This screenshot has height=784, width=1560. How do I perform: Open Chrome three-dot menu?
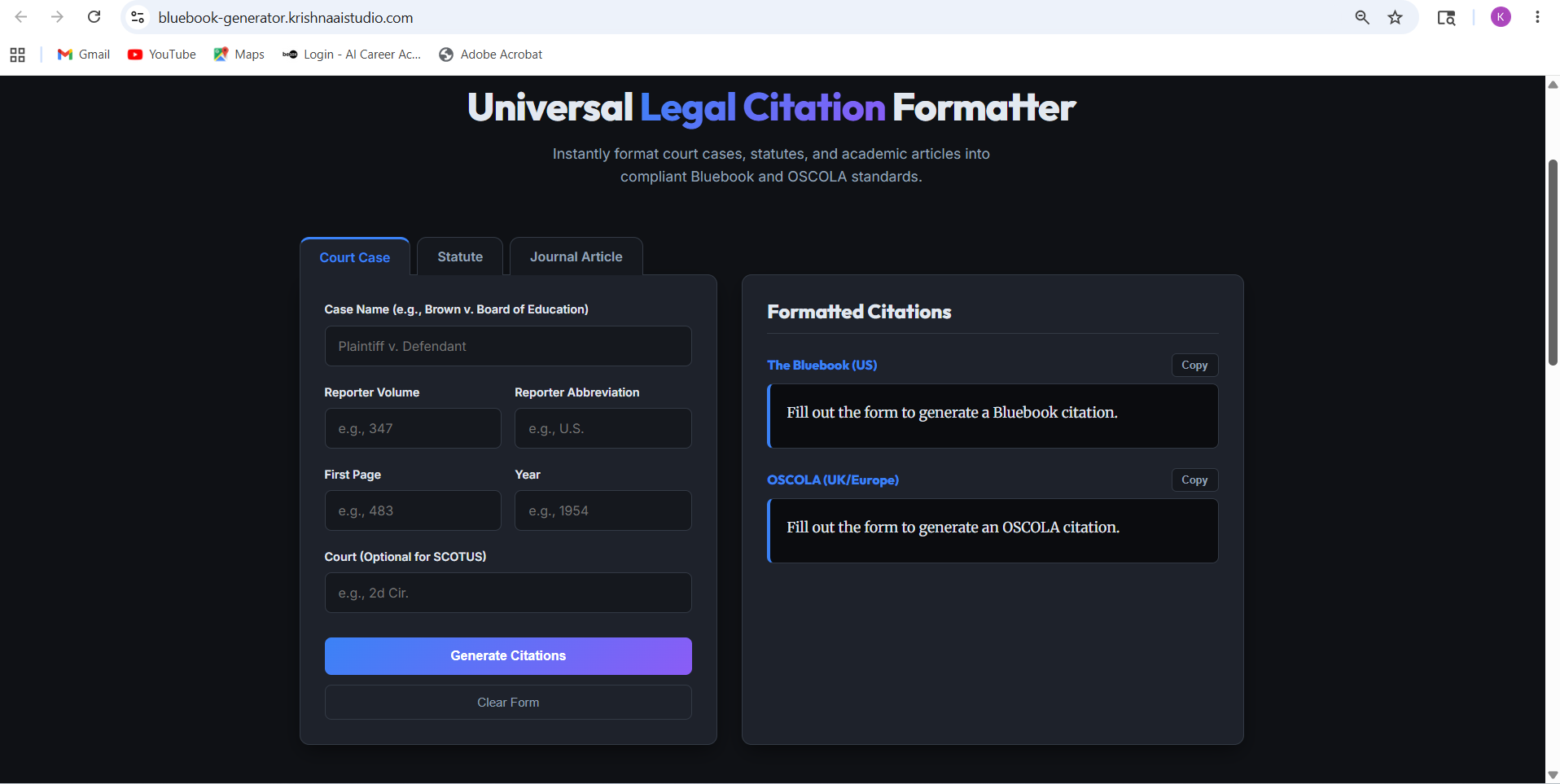coord(1537,17)
